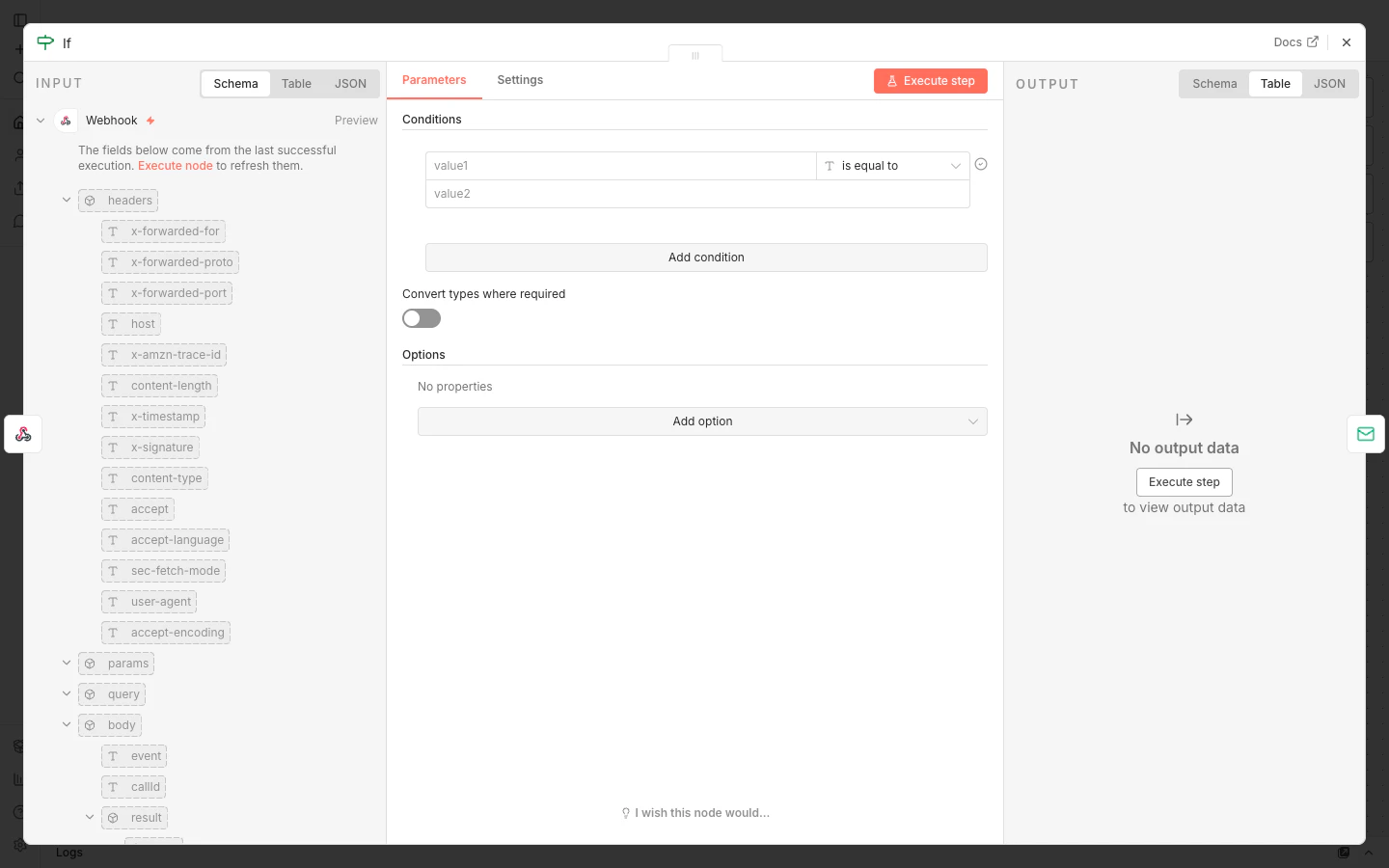Click the Webhook node icon in the input panel

[x=66, y=120]
